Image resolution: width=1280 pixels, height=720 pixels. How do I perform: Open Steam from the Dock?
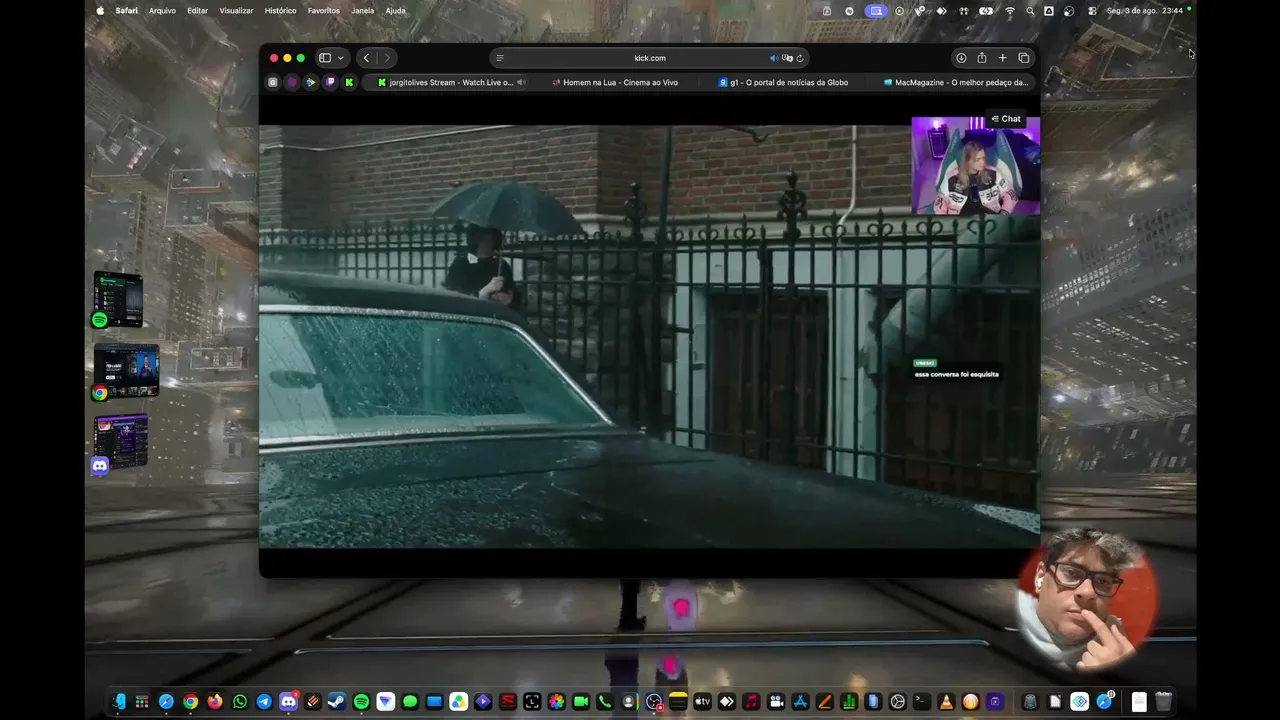337,702
